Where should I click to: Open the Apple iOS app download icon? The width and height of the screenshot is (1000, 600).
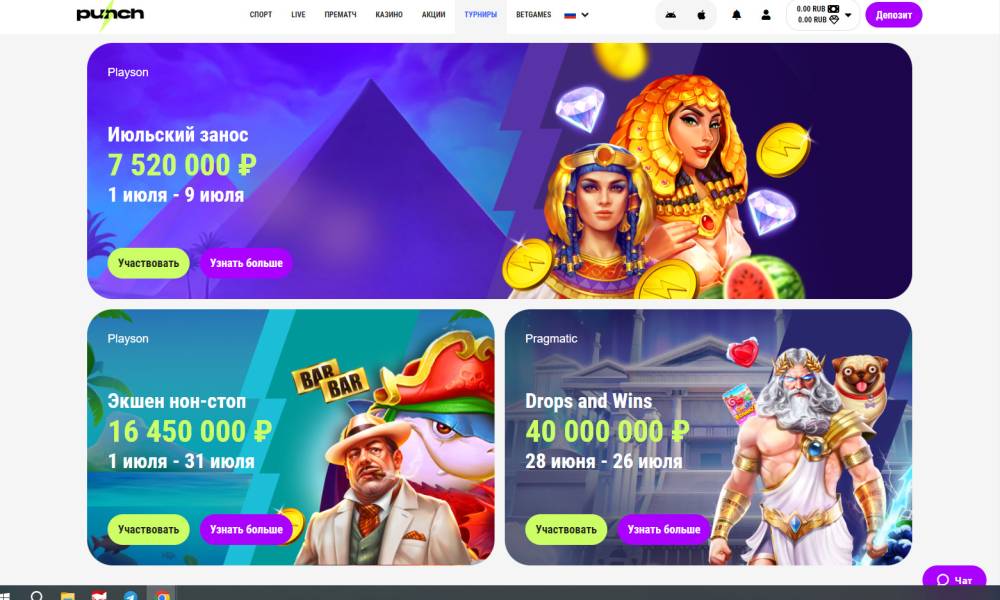701,15
